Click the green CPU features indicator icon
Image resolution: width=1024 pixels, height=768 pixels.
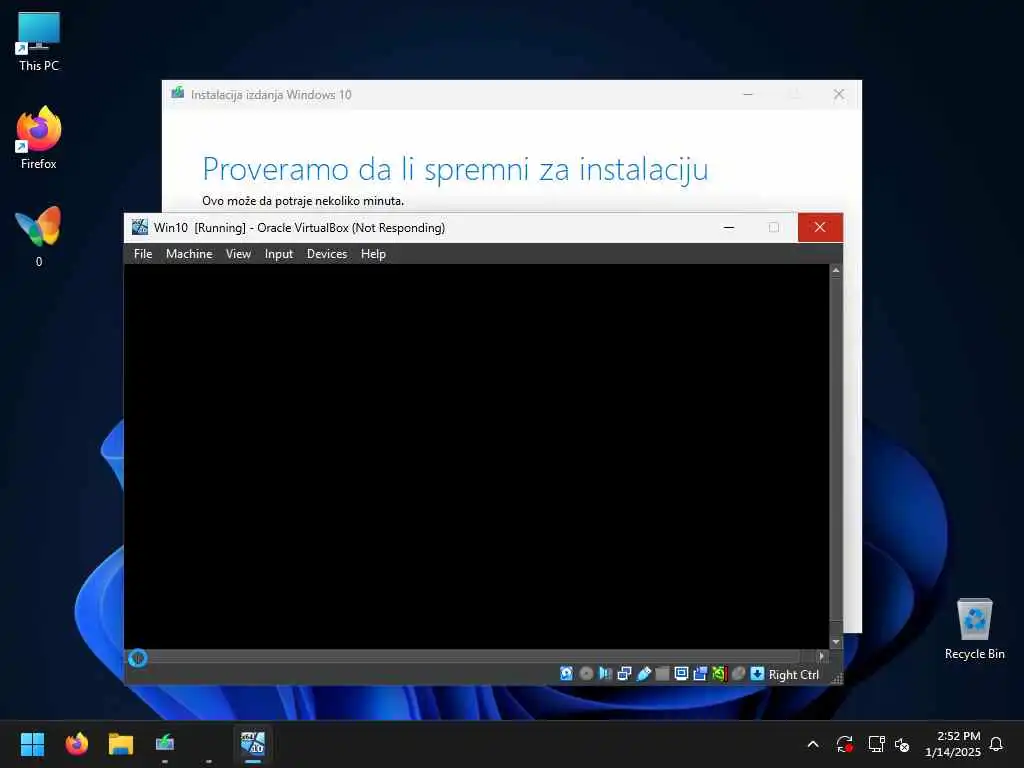(719, 673)
